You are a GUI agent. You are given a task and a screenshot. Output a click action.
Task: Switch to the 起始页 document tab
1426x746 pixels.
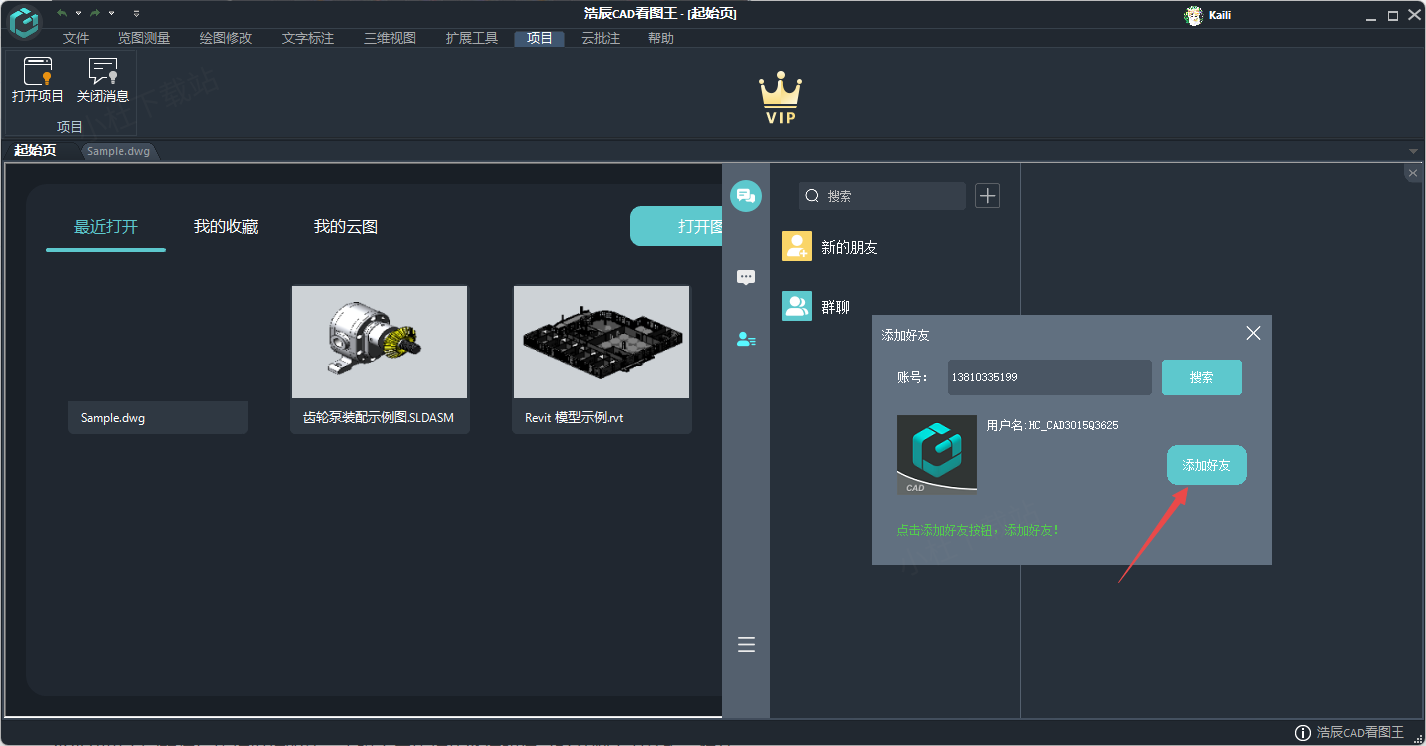point(35,151)
